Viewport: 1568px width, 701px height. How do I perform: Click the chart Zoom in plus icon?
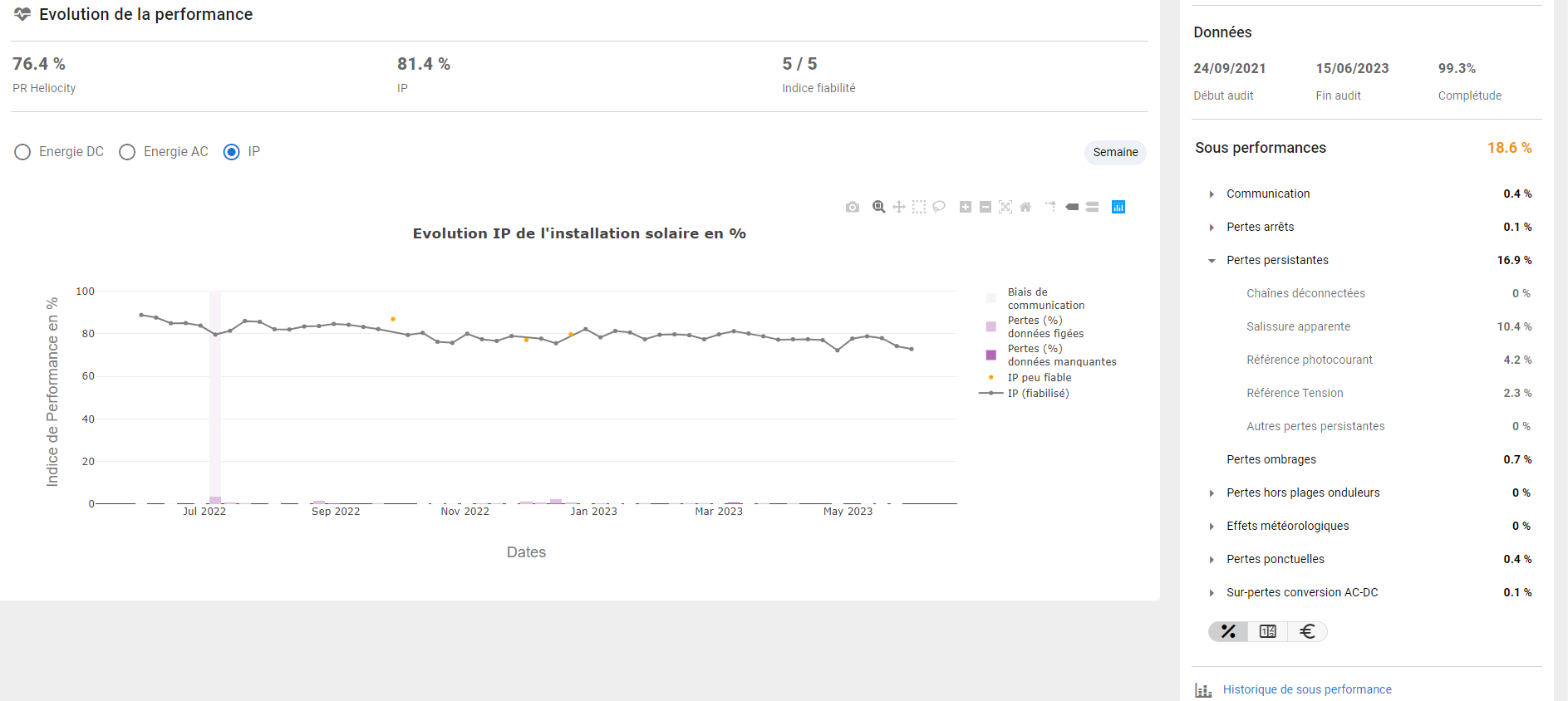[965, 207]
